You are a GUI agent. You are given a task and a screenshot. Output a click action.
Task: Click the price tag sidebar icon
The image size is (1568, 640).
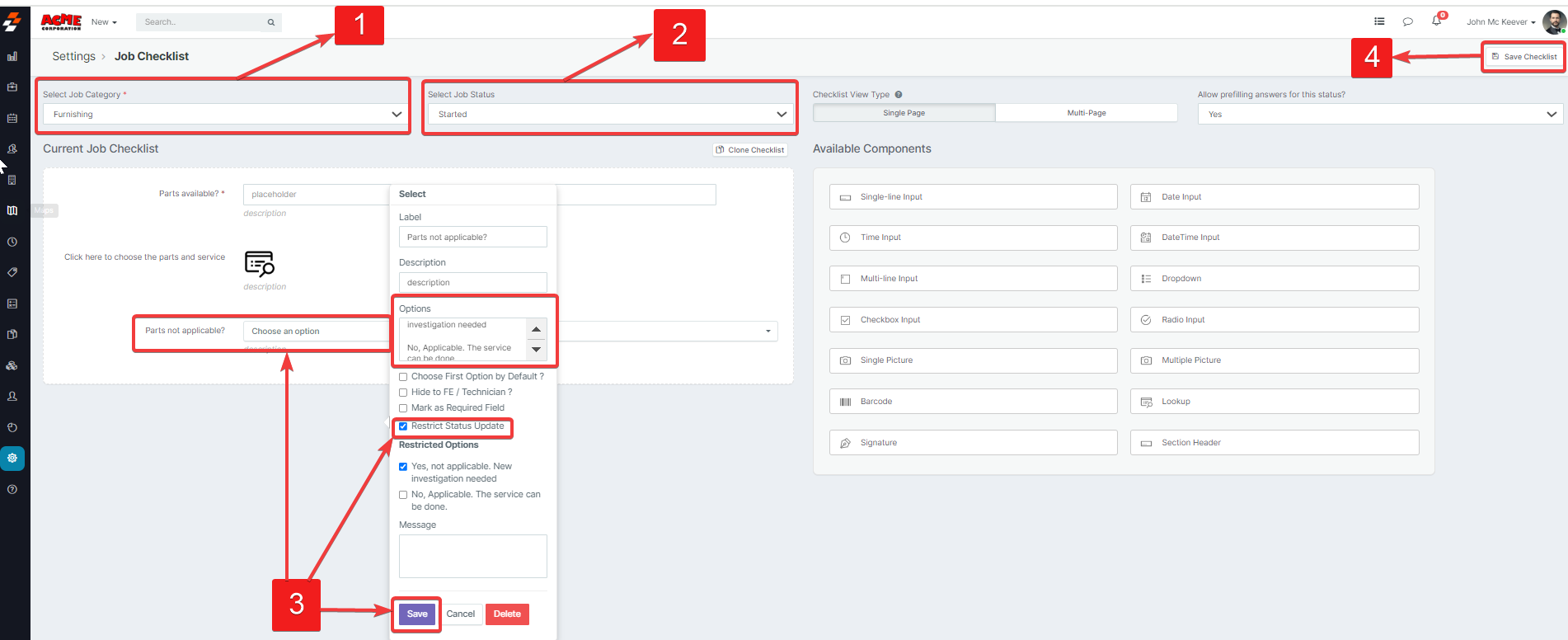[12, 272]
